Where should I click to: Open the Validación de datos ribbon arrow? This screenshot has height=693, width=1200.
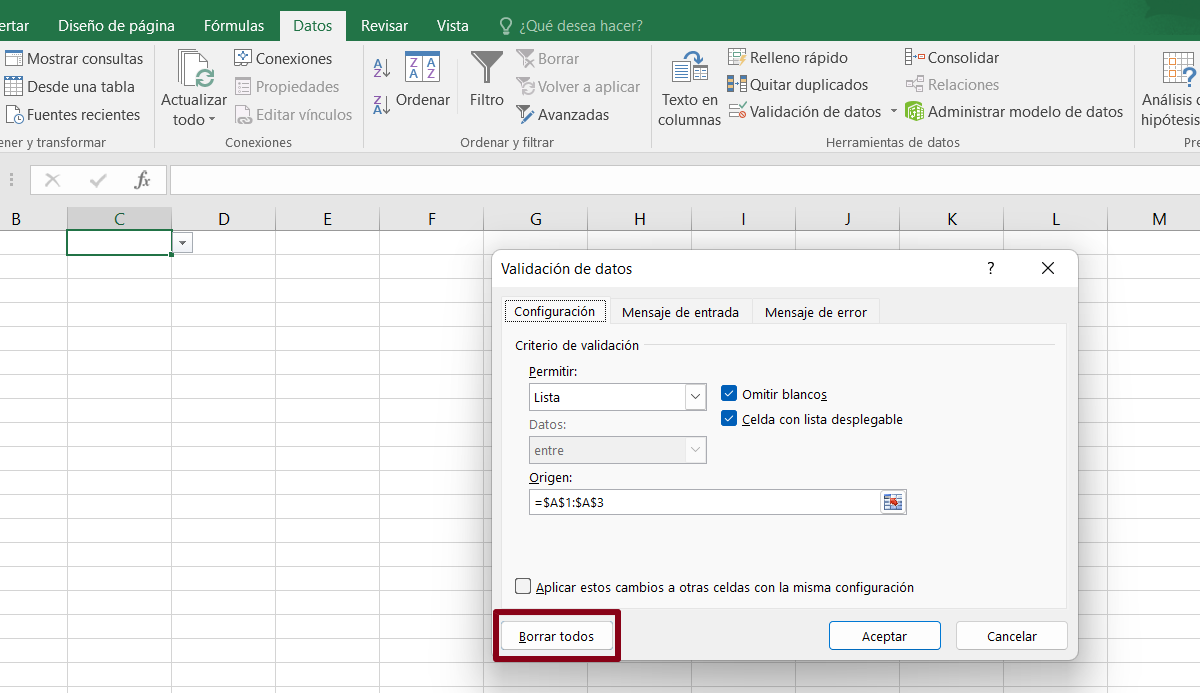(x=894, y=112)
